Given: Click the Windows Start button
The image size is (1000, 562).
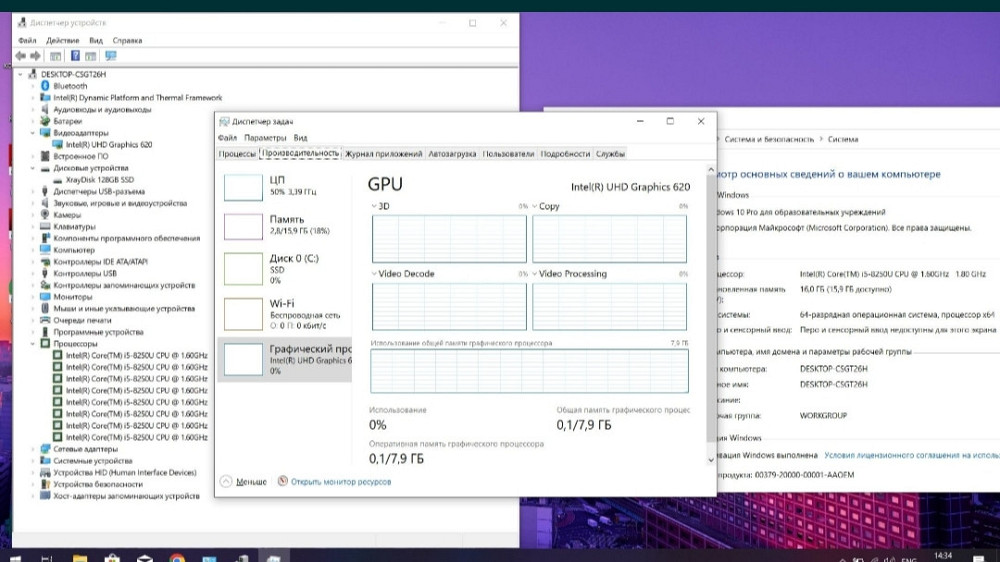Looking at the screenshot, I should (x=16, y=556).
